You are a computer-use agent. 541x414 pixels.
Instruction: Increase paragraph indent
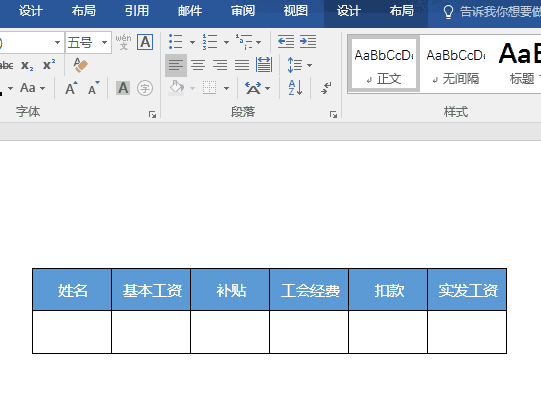[x=308, y=42]
